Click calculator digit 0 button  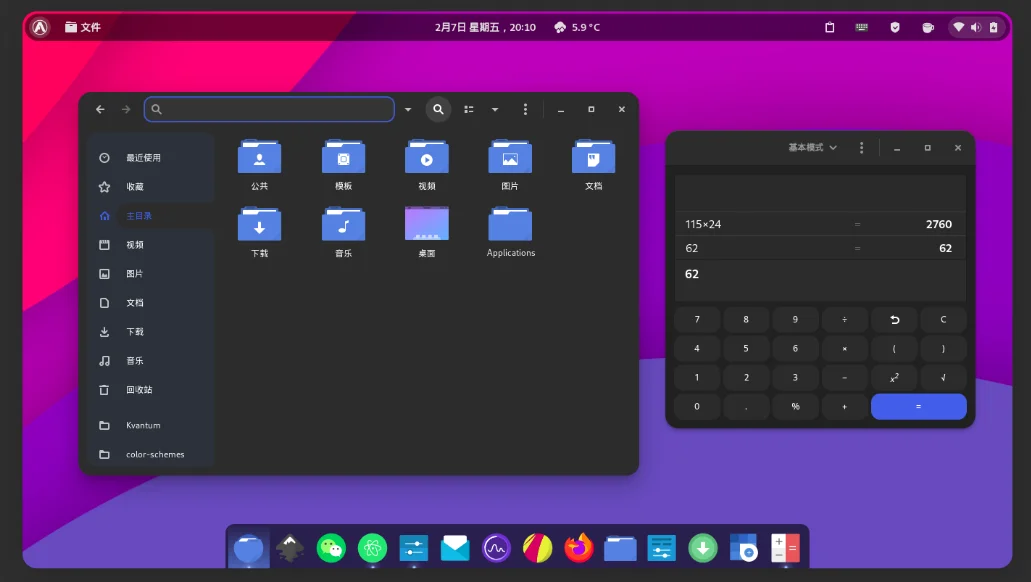tap(697, 406)
